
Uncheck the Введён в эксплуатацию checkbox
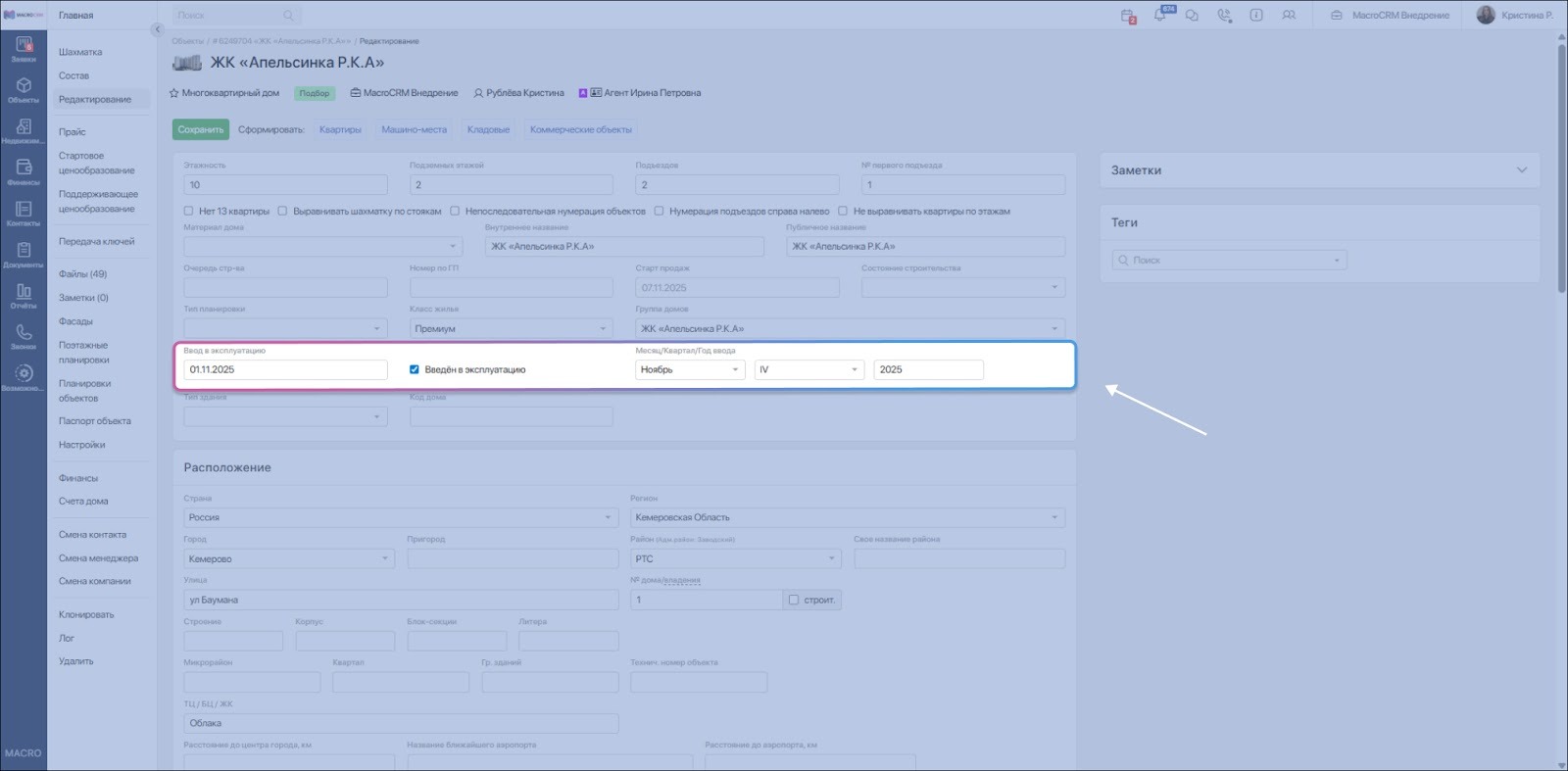tap(415, 369)
